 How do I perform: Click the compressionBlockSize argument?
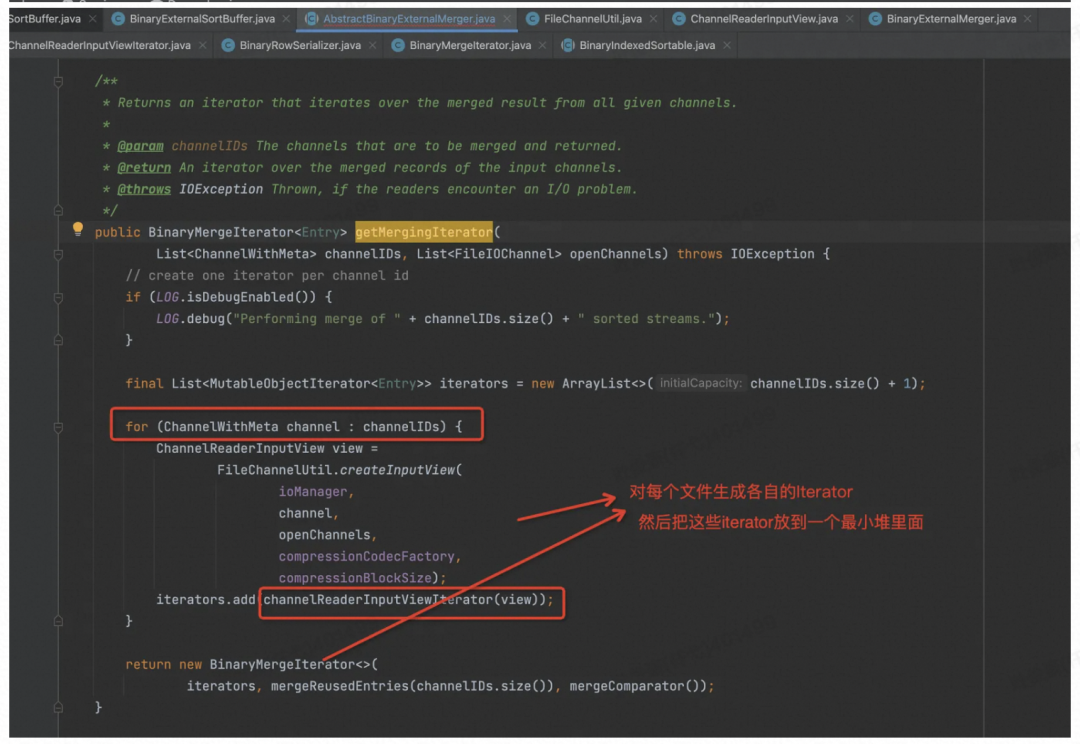point(355,578)
